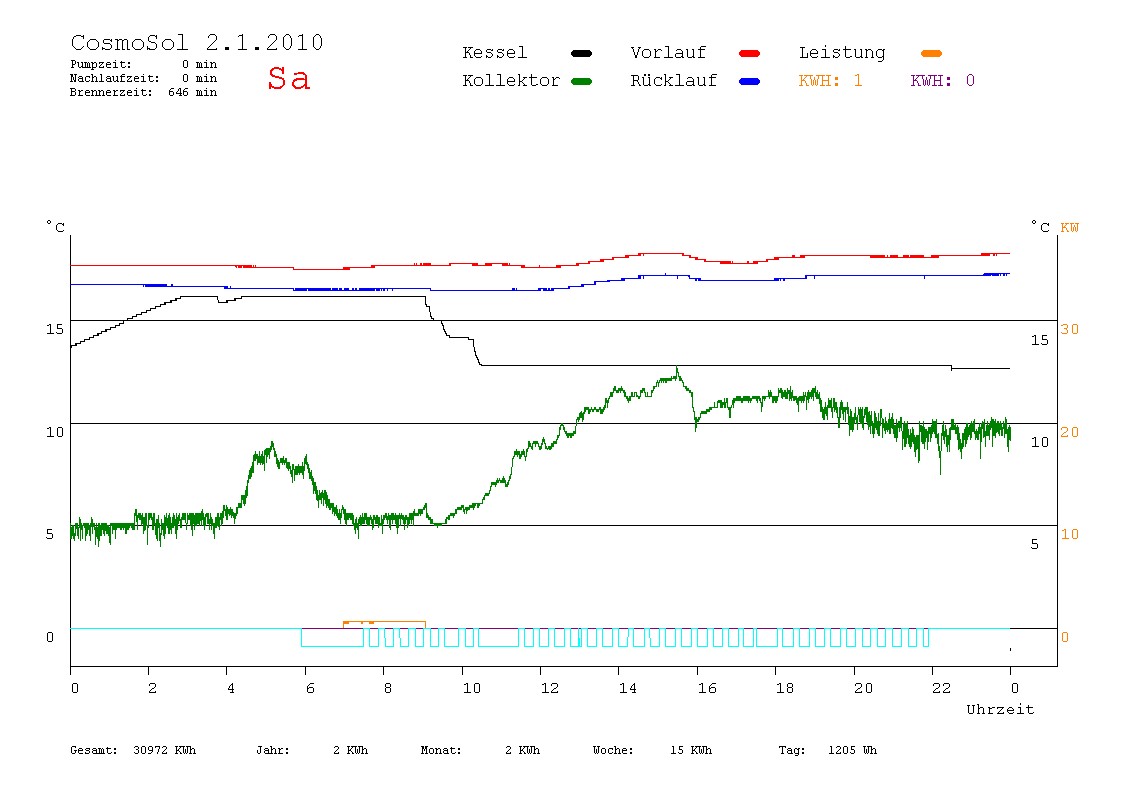Select the red "Sa" weekday label
Screen dimensions: 1148x812
pos(288,78)
